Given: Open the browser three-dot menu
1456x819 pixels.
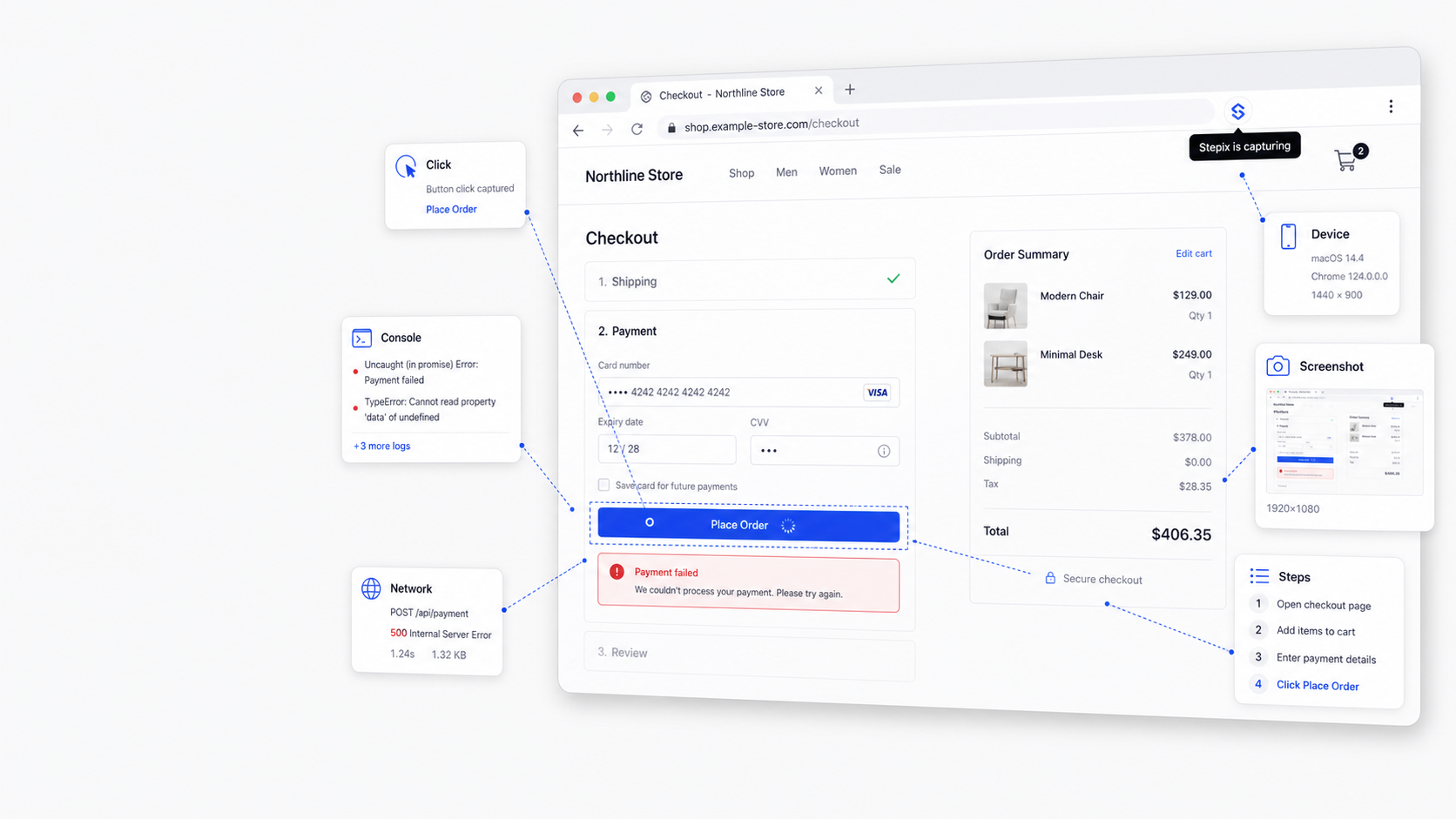Looking at the screenshot, I should click(x=1391, y=106).
